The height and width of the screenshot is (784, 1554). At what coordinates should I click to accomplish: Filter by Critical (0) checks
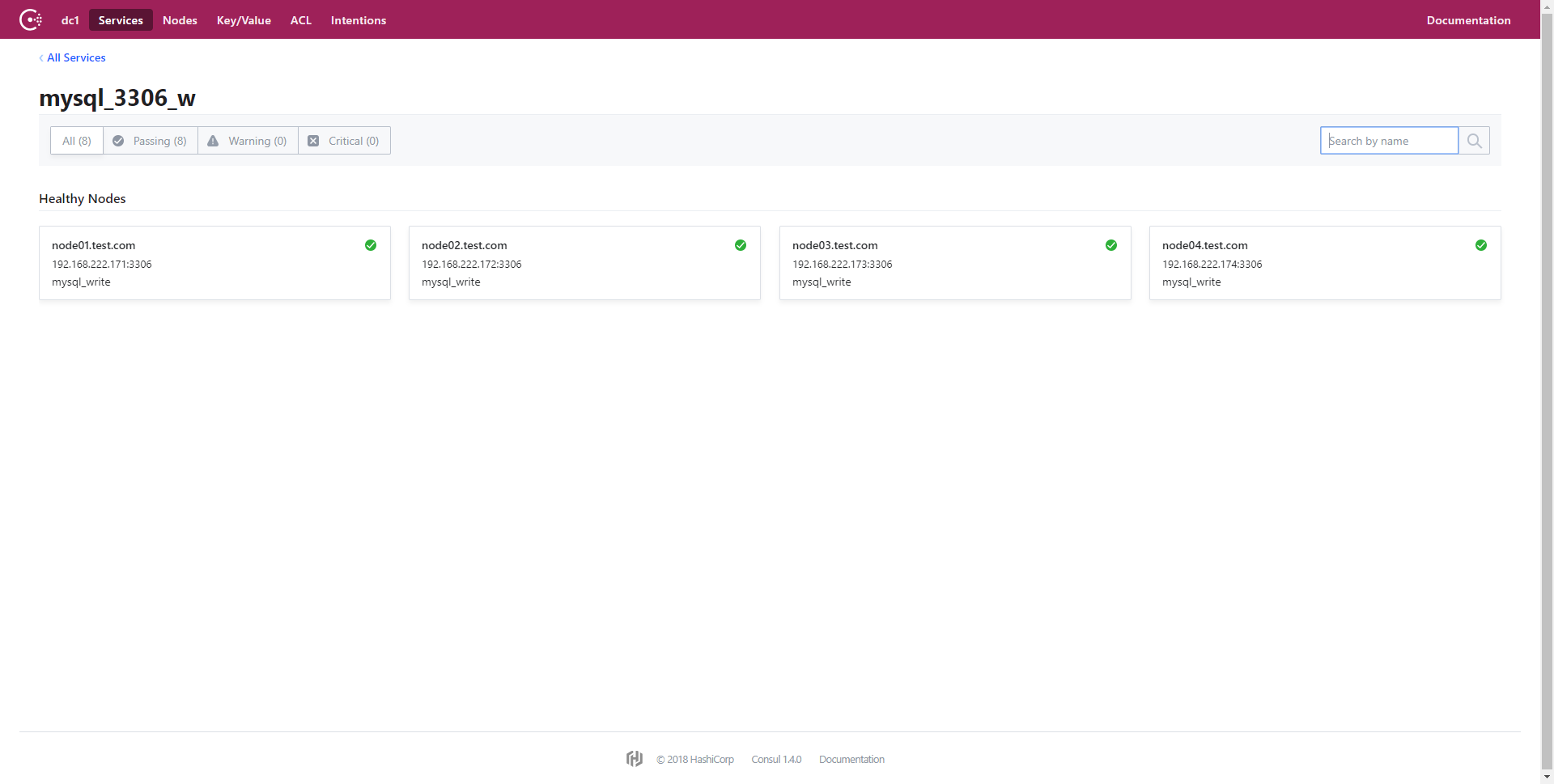click(344, 141)
